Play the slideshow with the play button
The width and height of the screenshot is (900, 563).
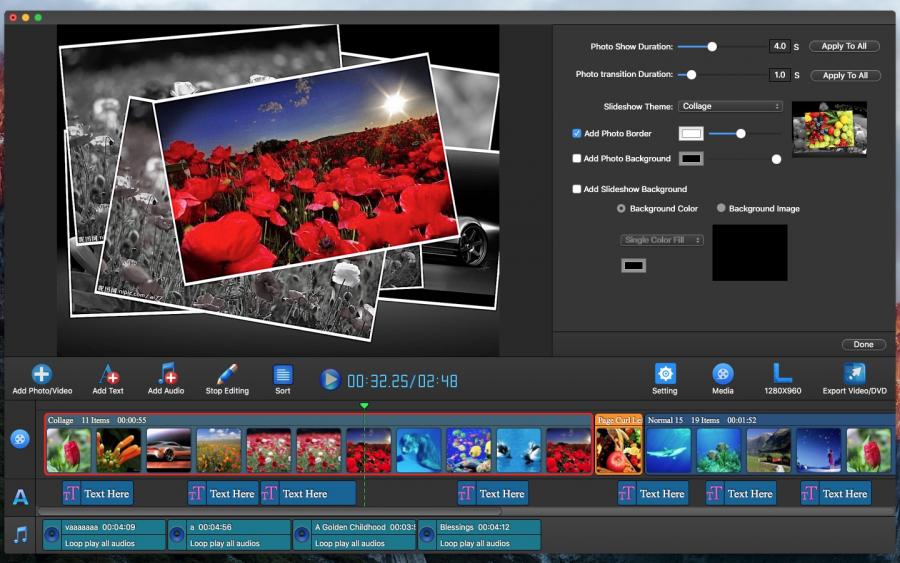[x=330, y=379]
